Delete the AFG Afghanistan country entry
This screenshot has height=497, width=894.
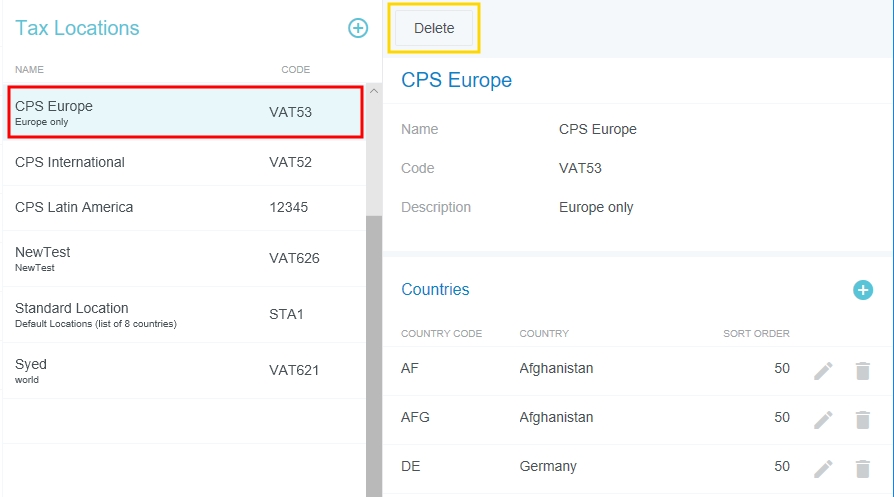[x=862, y=419]
